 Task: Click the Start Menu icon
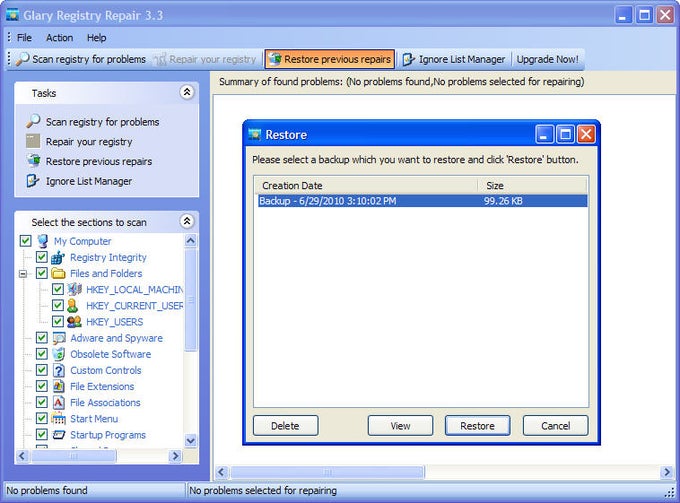coord(59,418)
